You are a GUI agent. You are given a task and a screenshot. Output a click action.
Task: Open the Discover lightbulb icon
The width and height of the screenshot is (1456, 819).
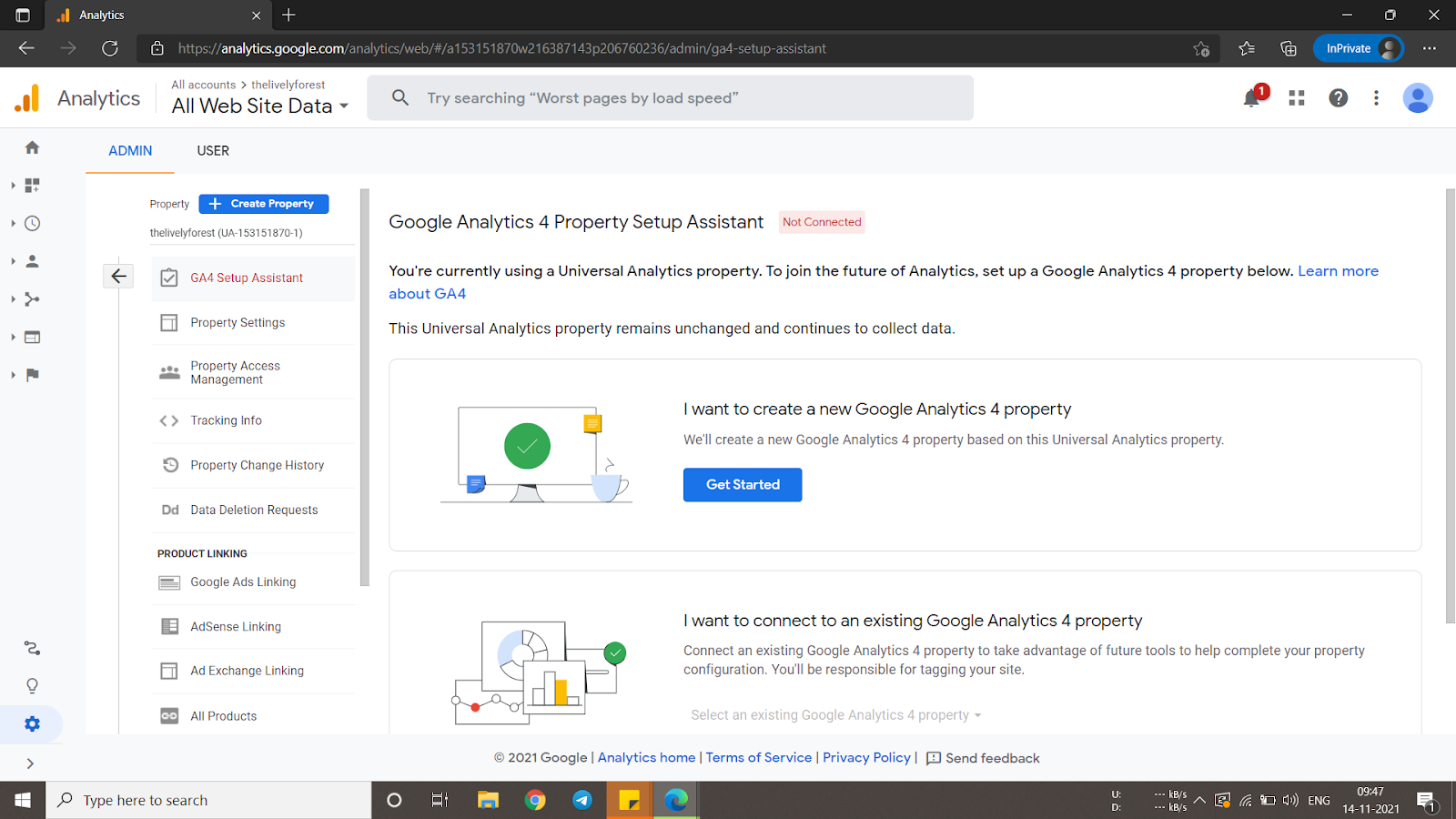click(33, 686)
